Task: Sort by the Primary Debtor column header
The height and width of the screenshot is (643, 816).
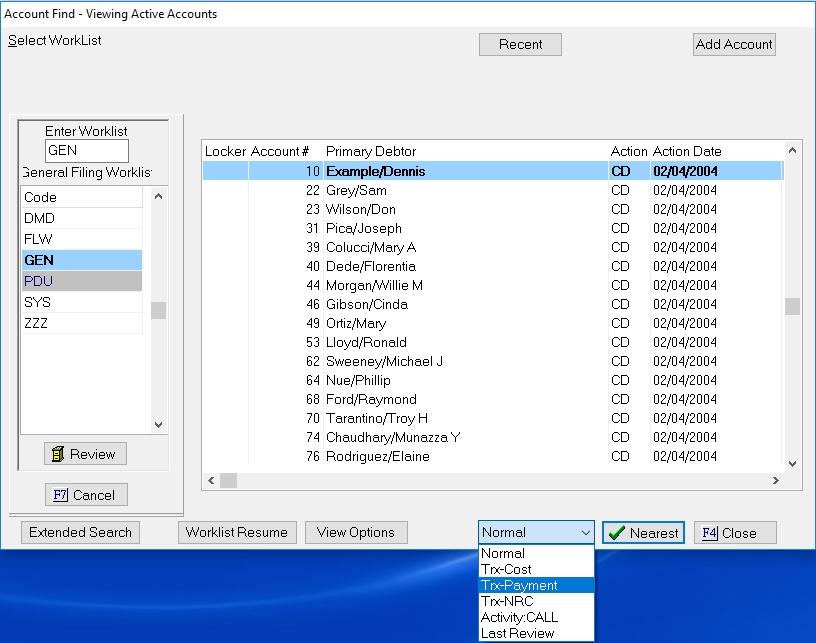Action: [371, 151]
